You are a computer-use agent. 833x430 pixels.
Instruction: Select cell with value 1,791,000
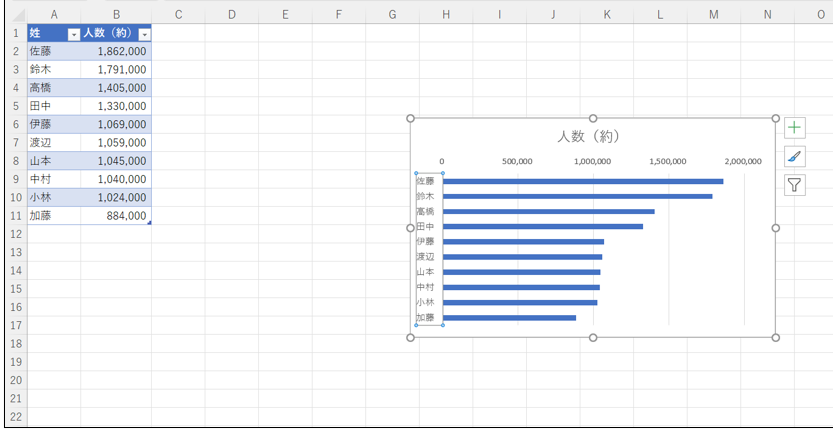coord(116,70)
